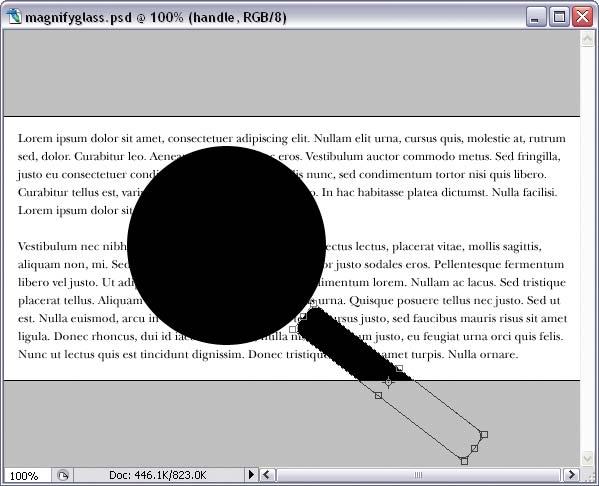Viewport: 599px width, 486px height.
Task: Click the Doc: 446.1K/823.0K status text
Action: tap(157, 475)
